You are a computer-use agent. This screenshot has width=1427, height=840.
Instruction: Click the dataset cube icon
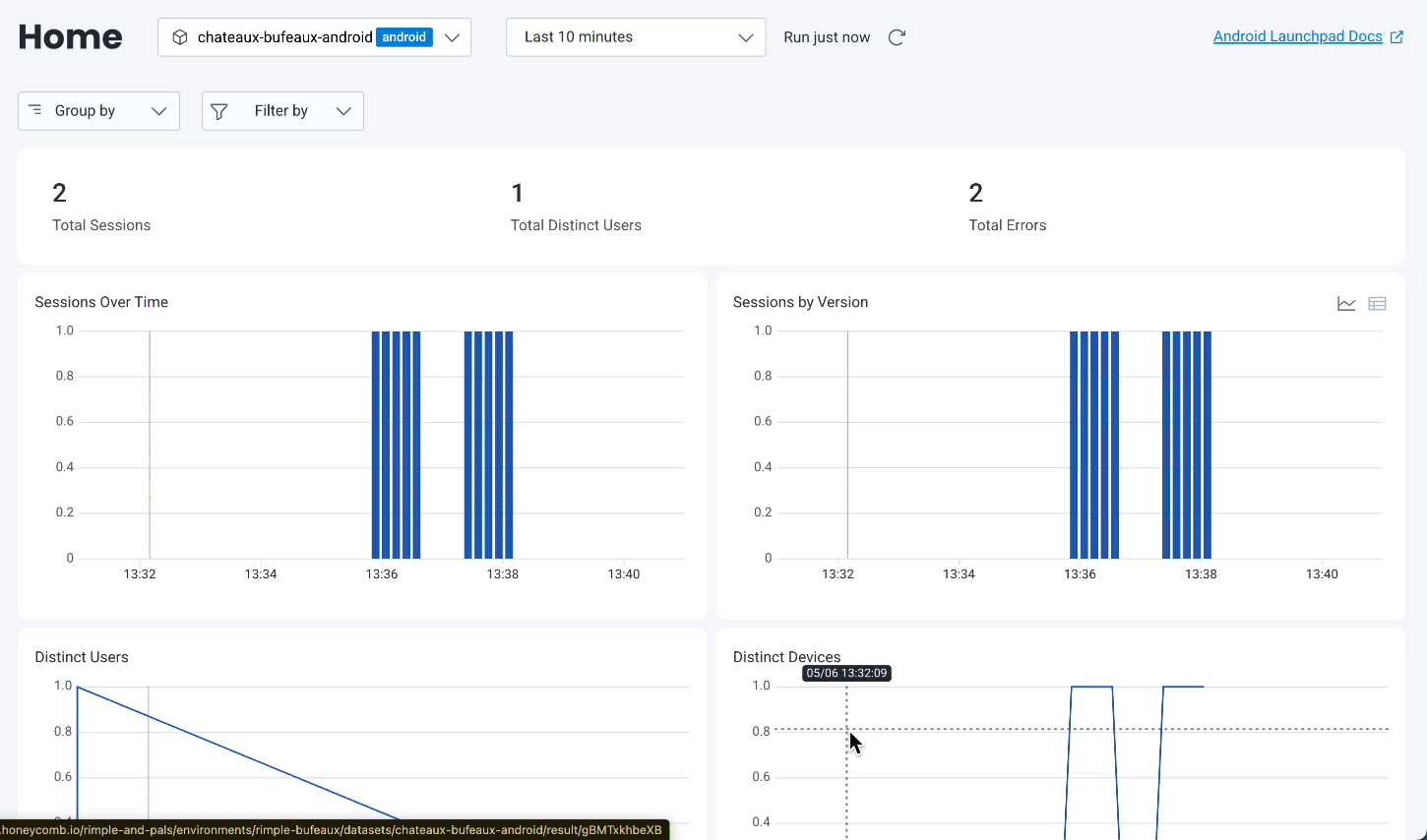[x=180, y=37]
